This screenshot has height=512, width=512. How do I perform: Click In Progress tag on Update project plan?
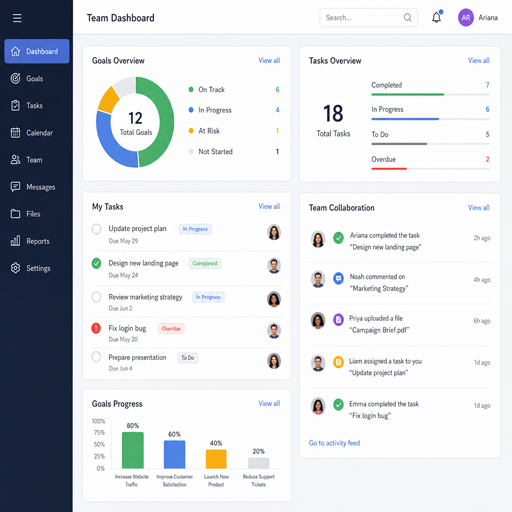click(195, 229)
